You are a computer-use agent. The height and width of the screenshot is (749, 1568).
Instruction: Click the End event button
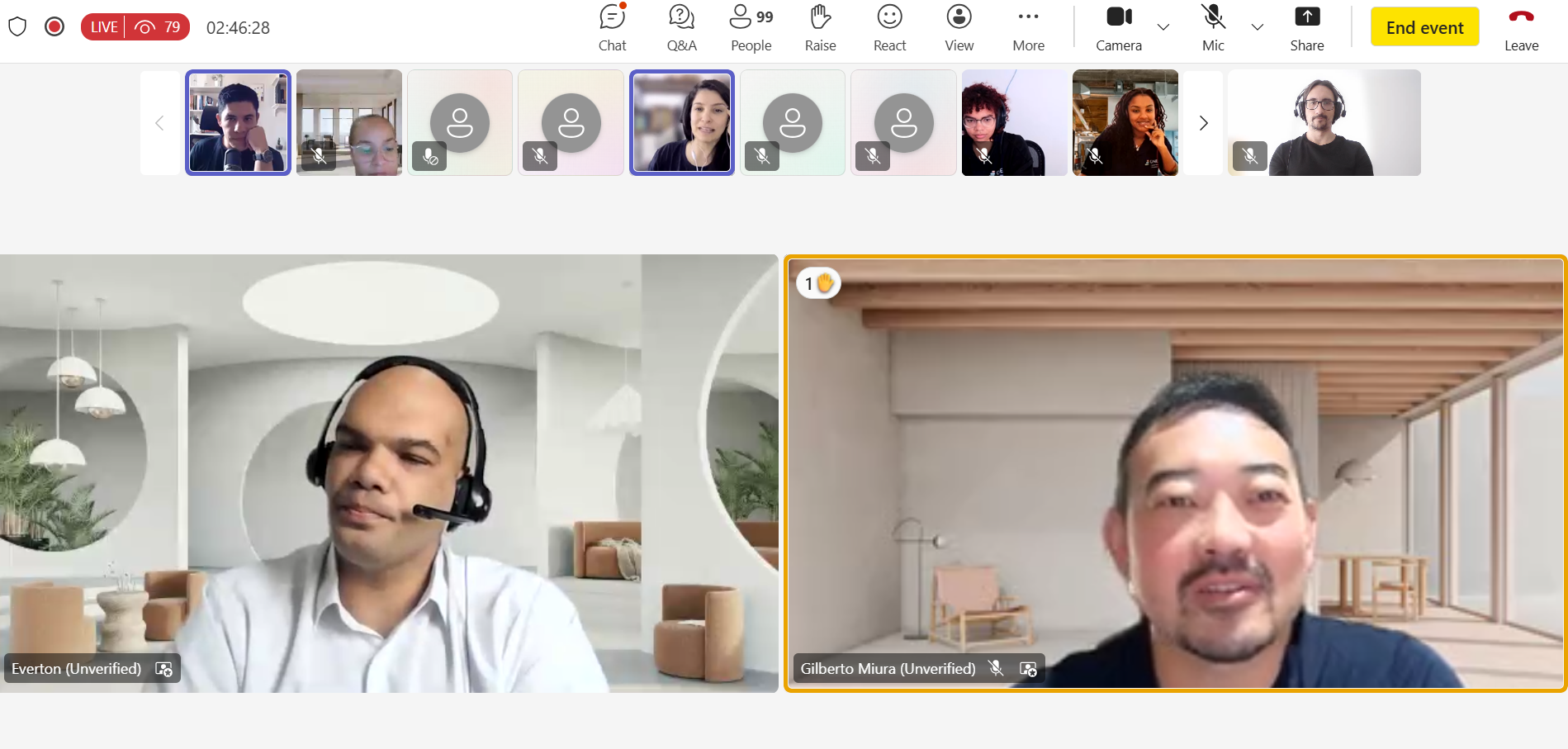(1424, 27)
